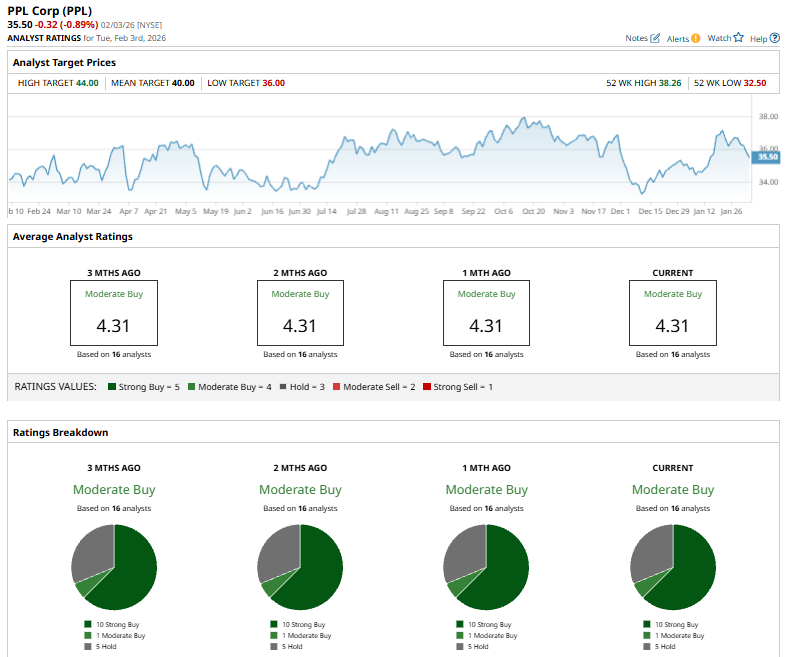The width and height of the screenshot is (788, 657).
Task: Click the LOW TARGET 36.00 value
Action: tap(273, 83)
